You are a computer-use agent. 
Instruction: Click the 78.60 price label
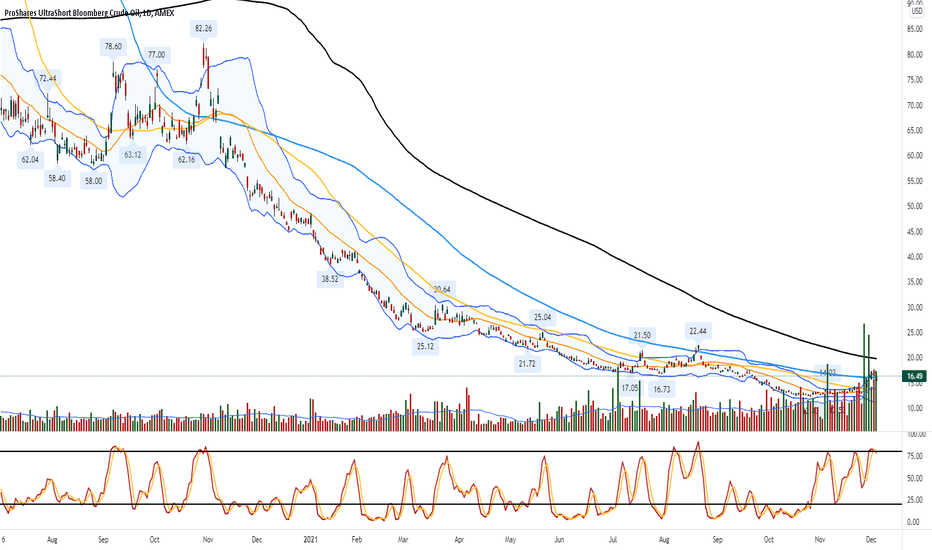(113, 46)
